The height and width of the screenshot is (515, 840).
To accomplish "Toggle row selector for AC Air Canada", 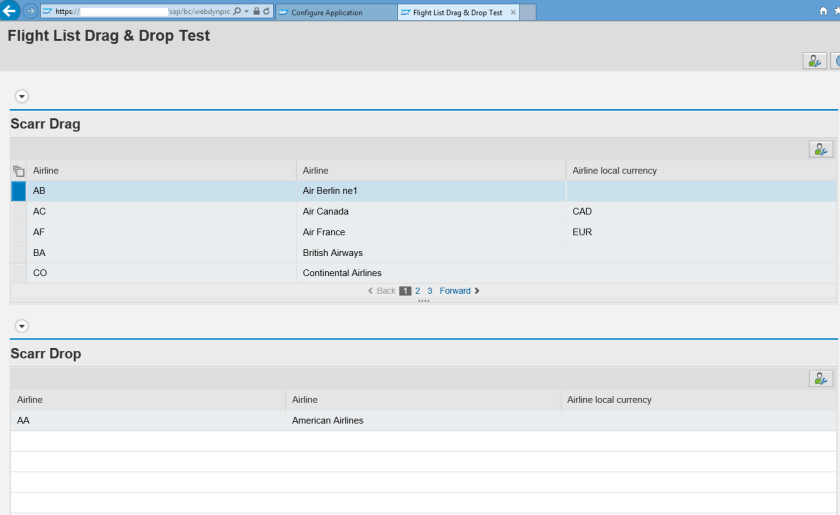I will coord(18,212).
